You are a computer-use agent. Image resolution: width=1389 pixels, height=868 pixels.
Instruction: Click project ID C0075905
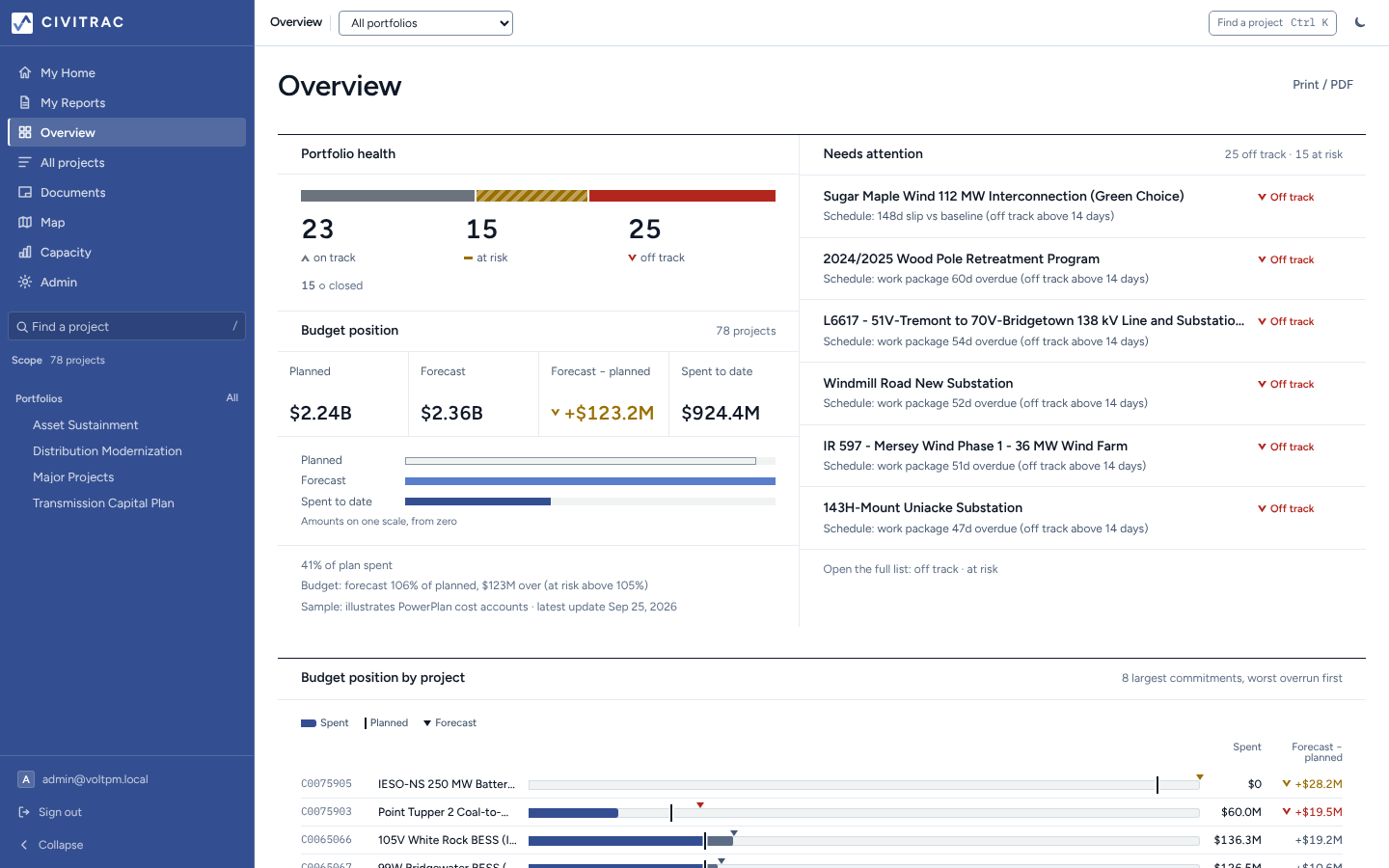326,784
